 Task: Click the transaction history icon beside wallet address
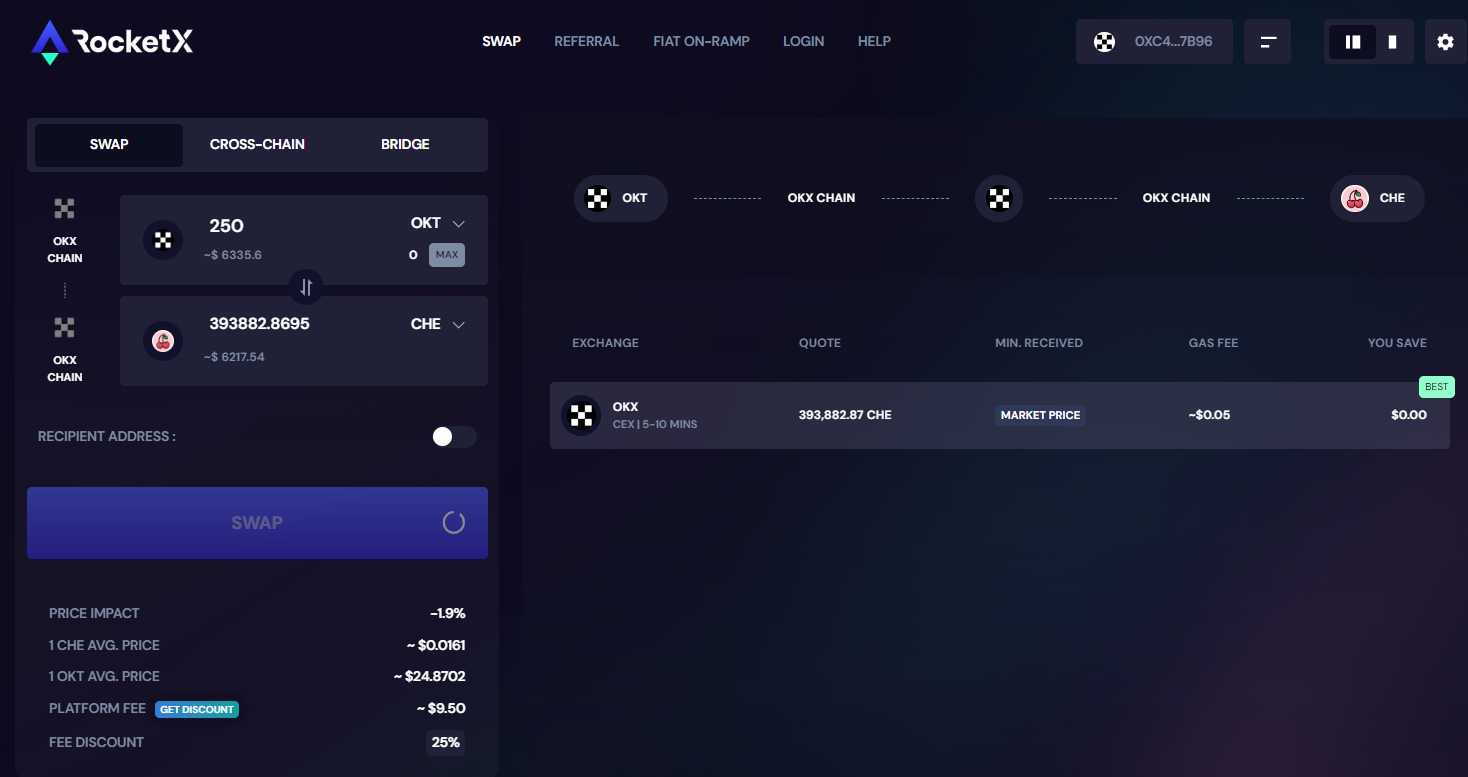1267,41
